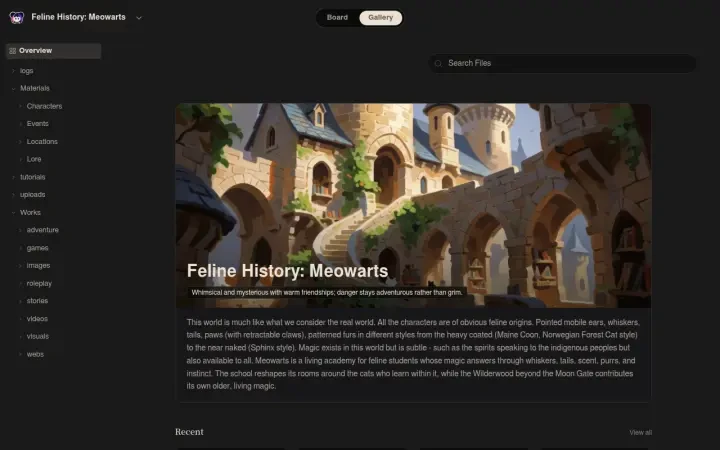Open the Feline History: Meowarts project dropdown
720x450 pixels.
(139, 18)
